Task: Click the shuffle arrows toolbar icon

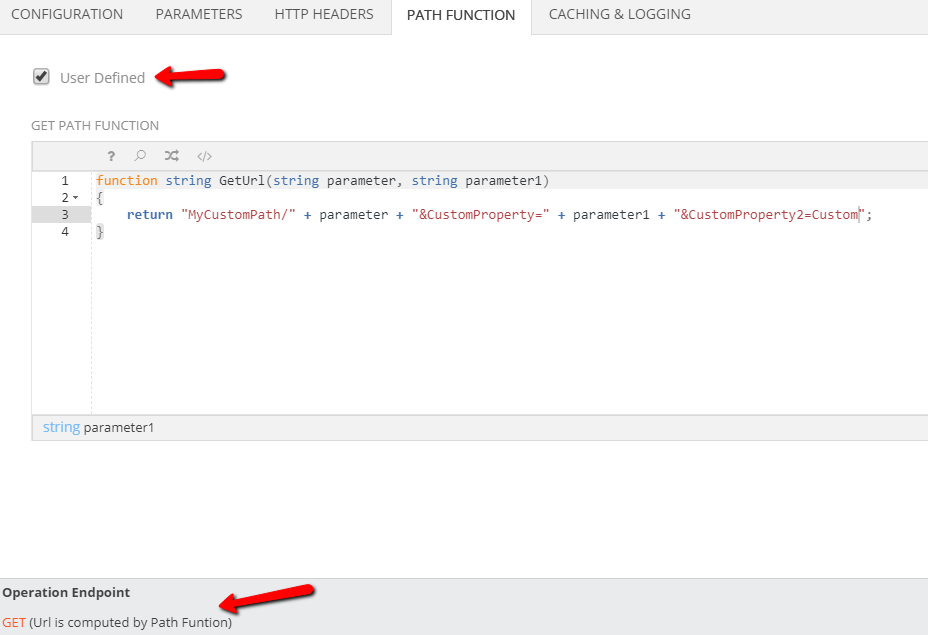Action: click(172, 156)
